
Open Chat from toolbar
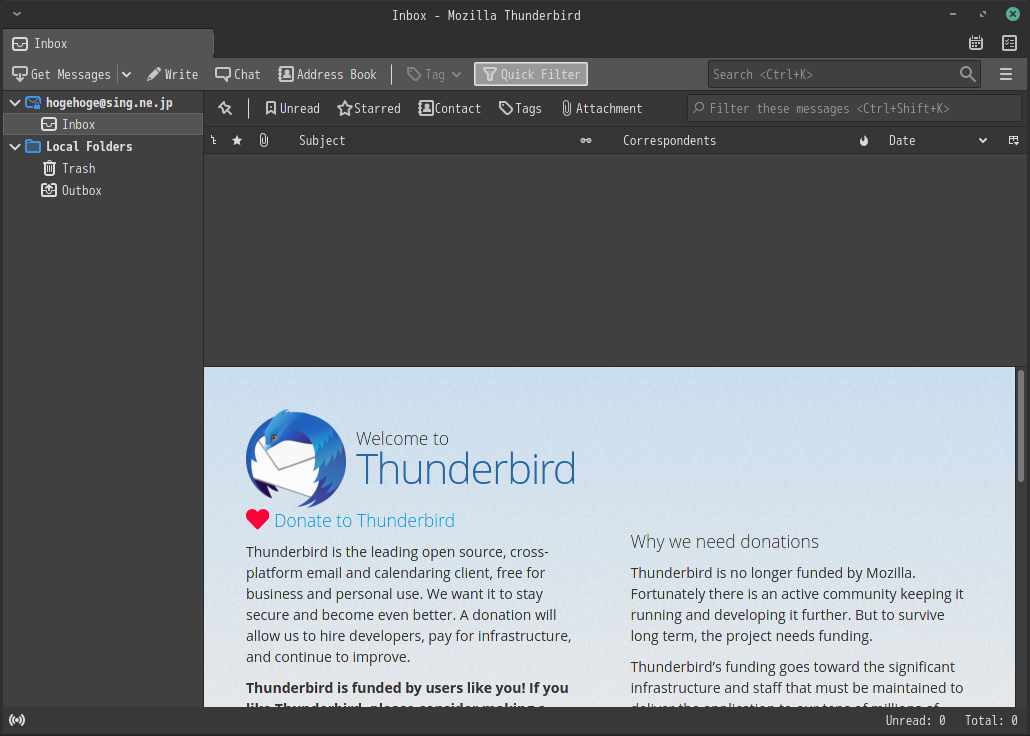pos(238,74)
